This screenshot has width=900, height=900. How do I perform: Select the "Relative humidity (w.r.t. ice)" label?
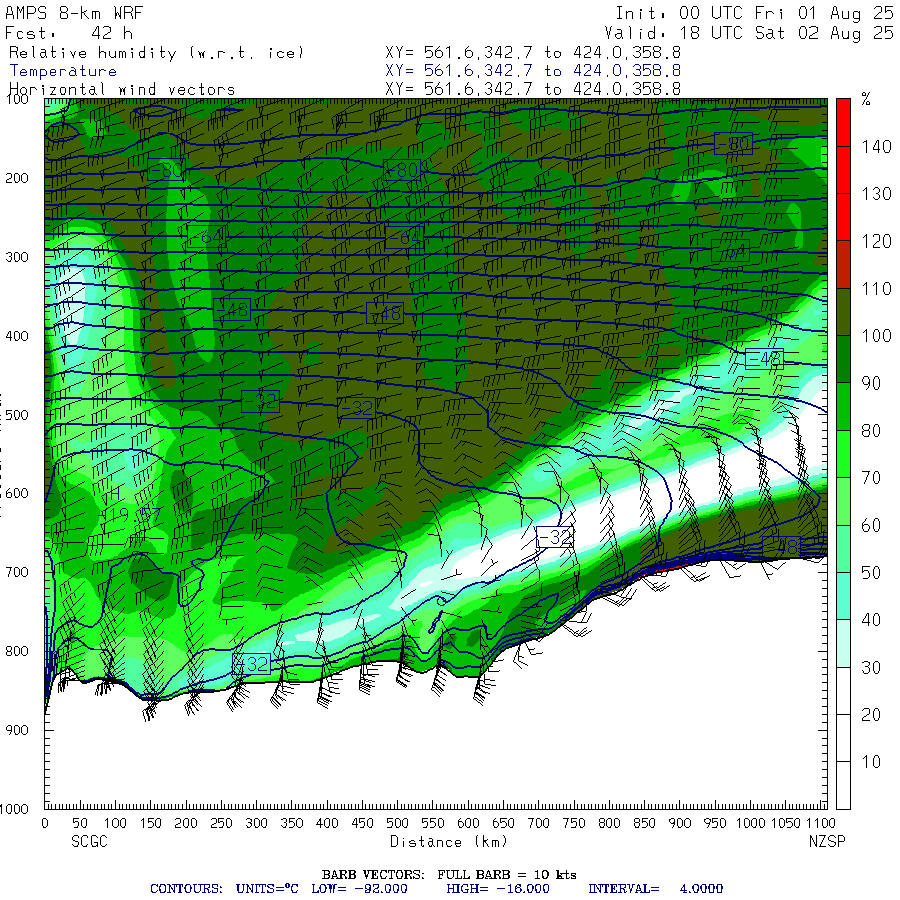pyautogui.click(x=156, y=53)
